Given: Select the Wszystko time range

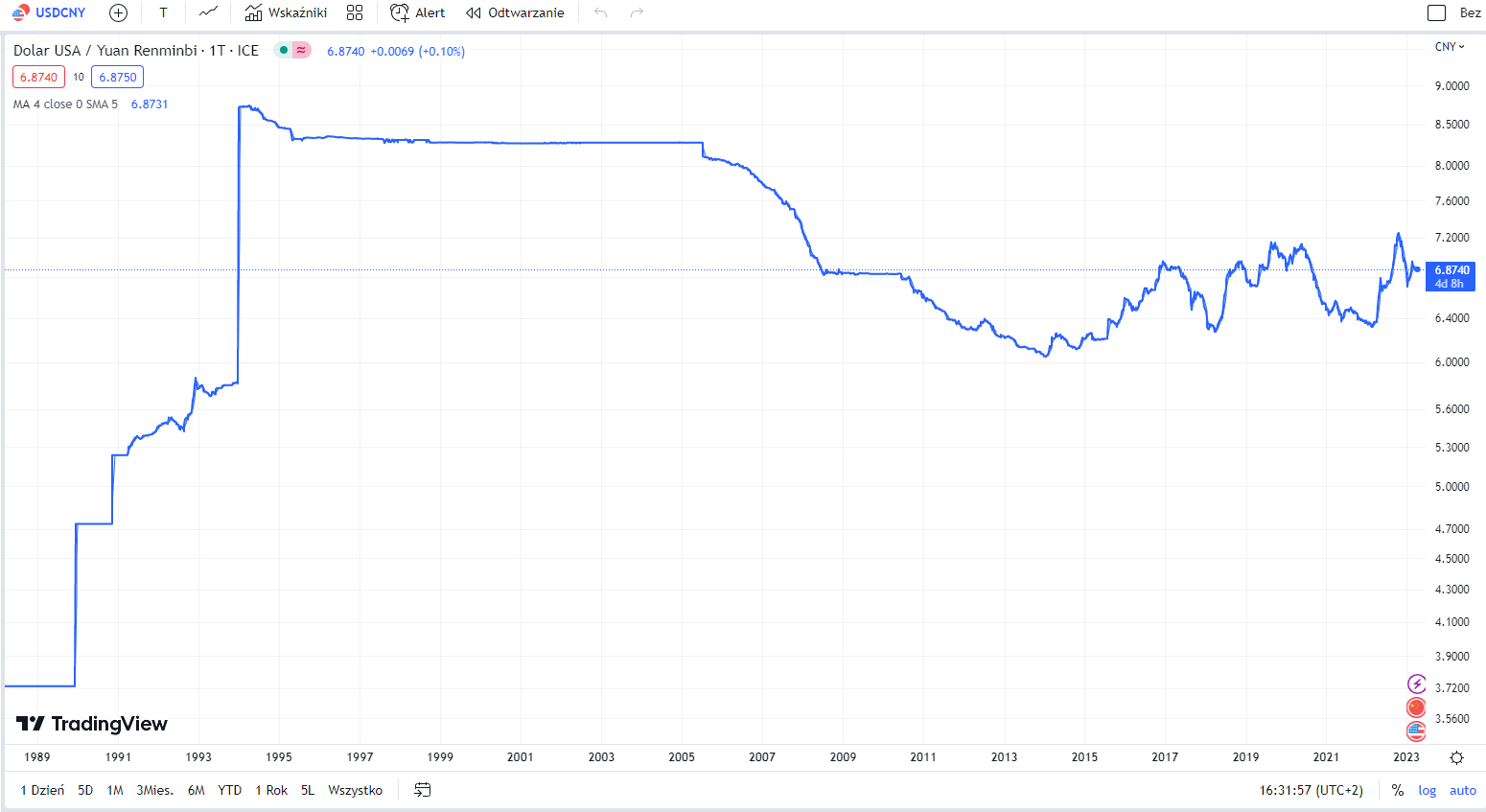Looking at the screenshot, I should [x=355, y=790].
